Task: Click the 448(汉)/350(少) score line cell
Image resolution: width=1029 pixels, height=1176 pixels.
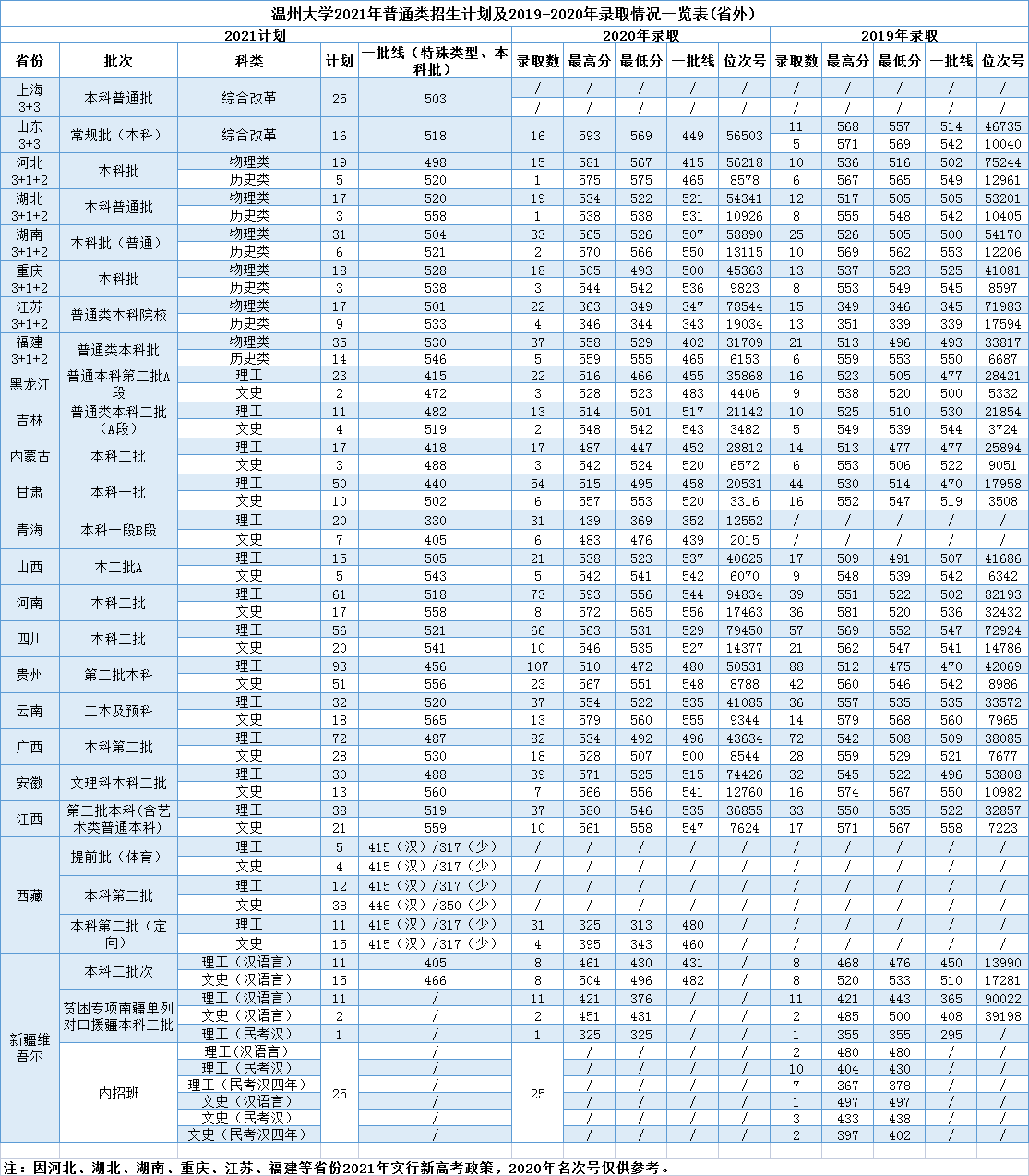Action: point(435,905)
